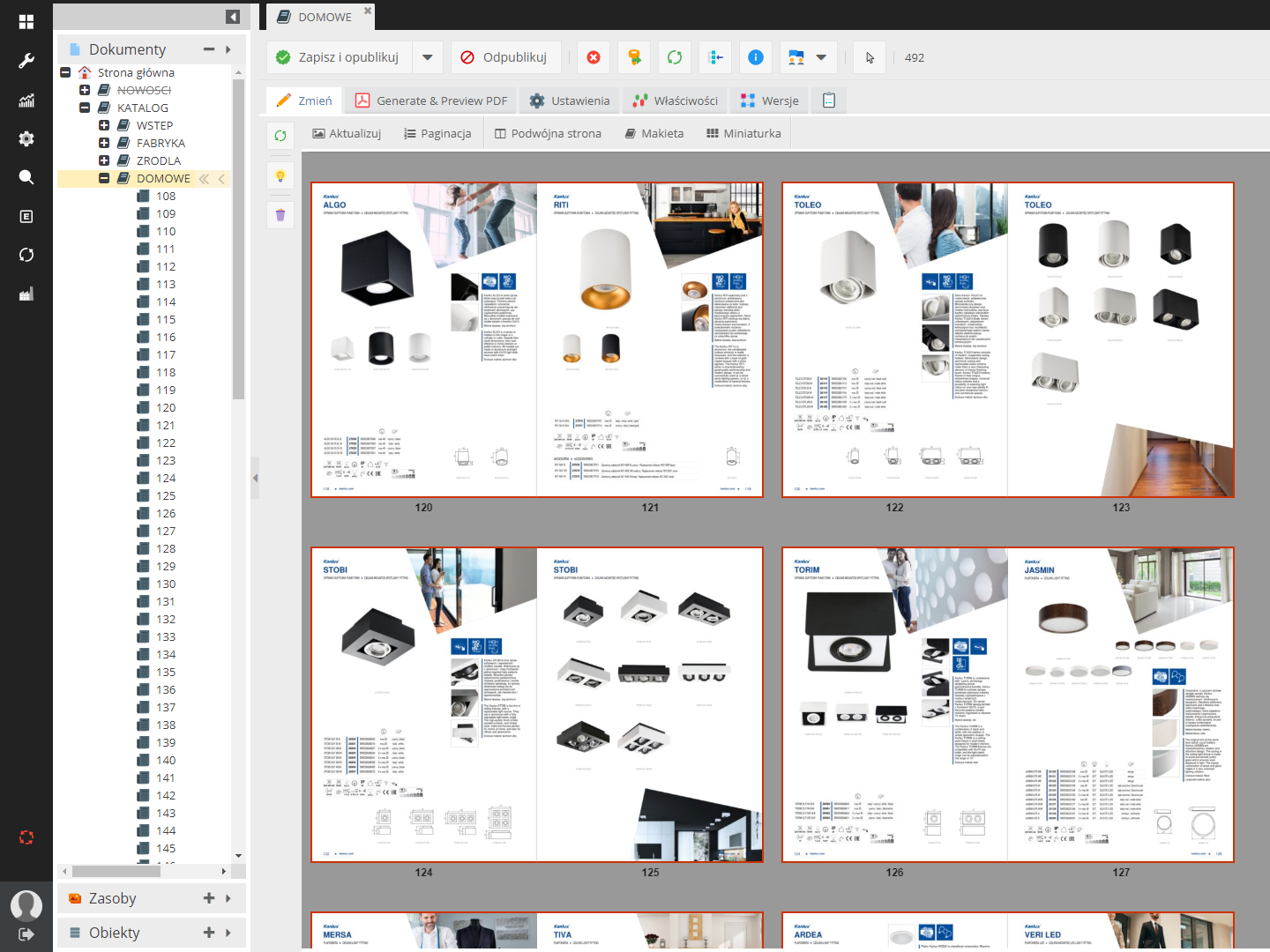This screenshot has height=952, width=1270.
Task: Select page 120 in document tree
Action: tap(166, 407)
